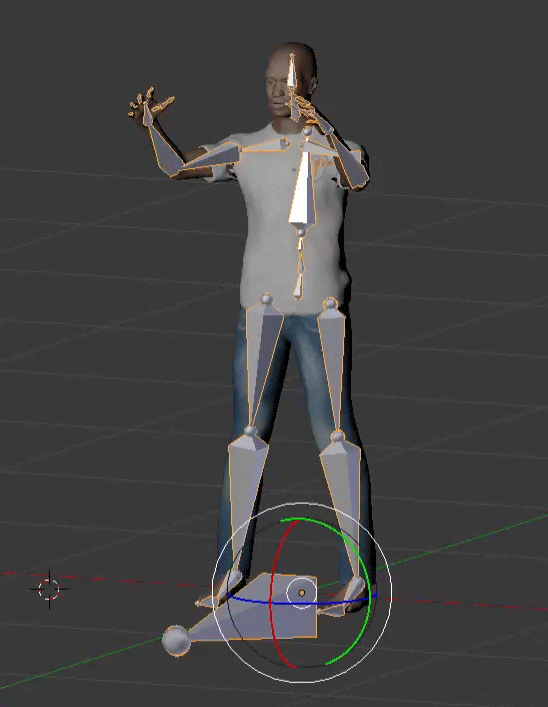Click the raised hand's finger bones

click(x=150, y=103)
